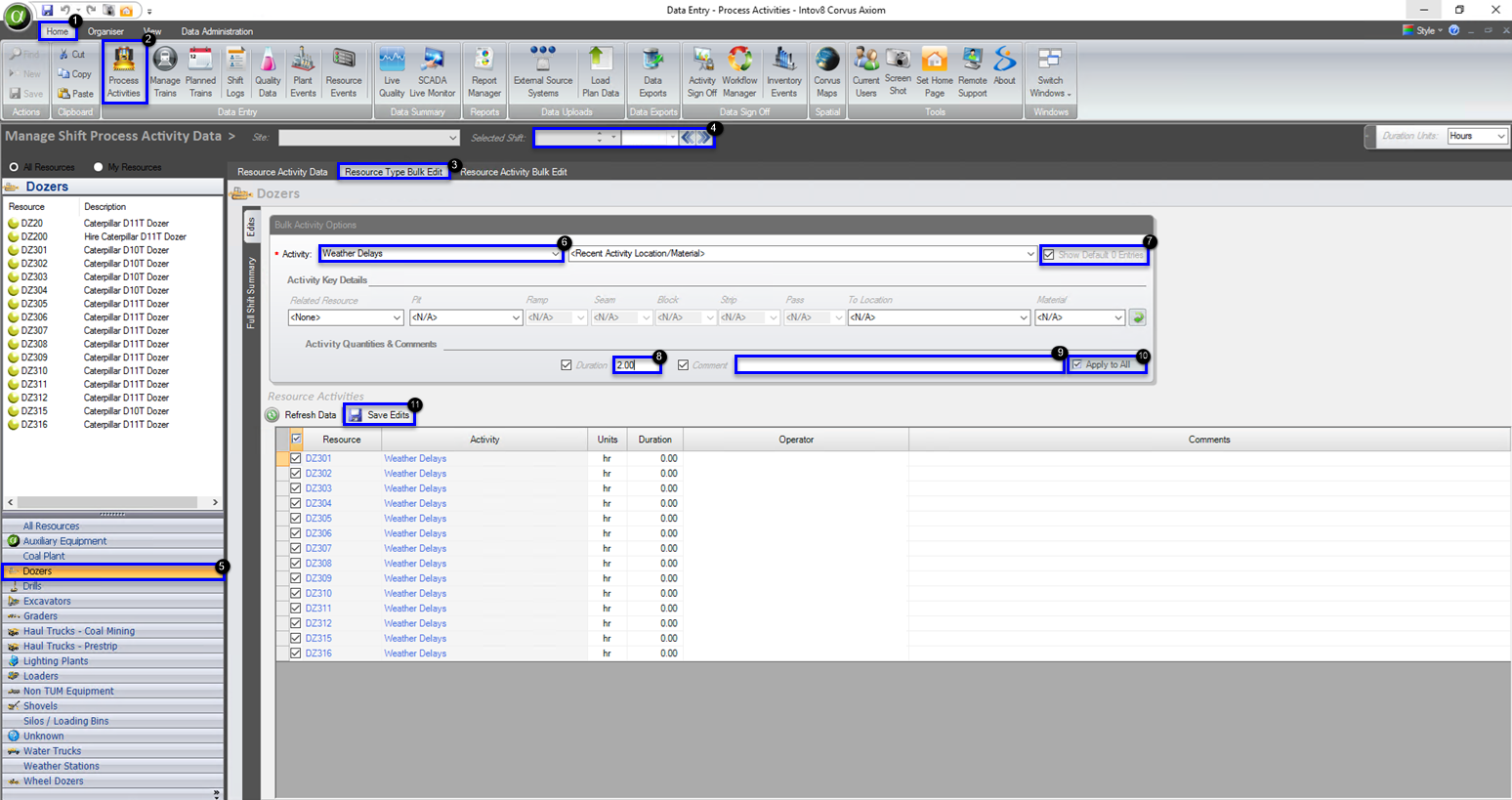This screenshot has width=1512, height=800.
Task: Select the Dozers resource group
Action: (x=113, y=571)
